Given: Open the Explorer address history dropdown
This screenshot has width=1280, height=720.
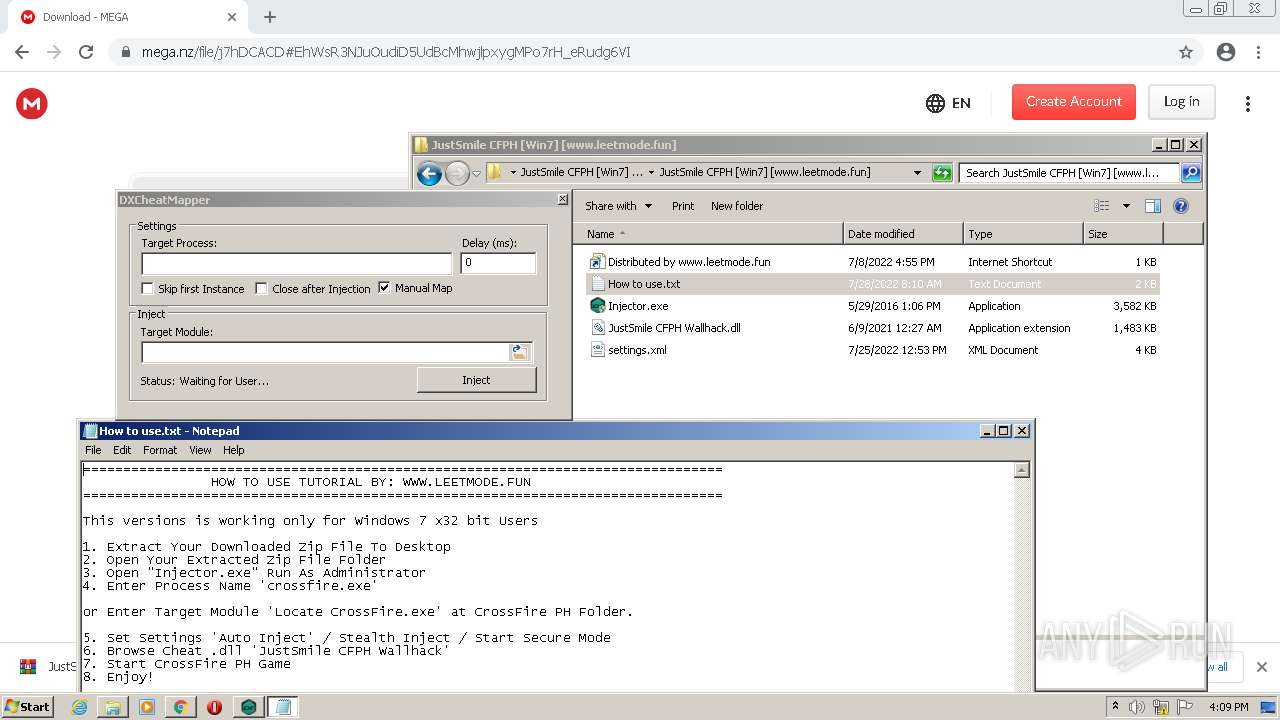Looking at the screenshot, I should point(917,173).
